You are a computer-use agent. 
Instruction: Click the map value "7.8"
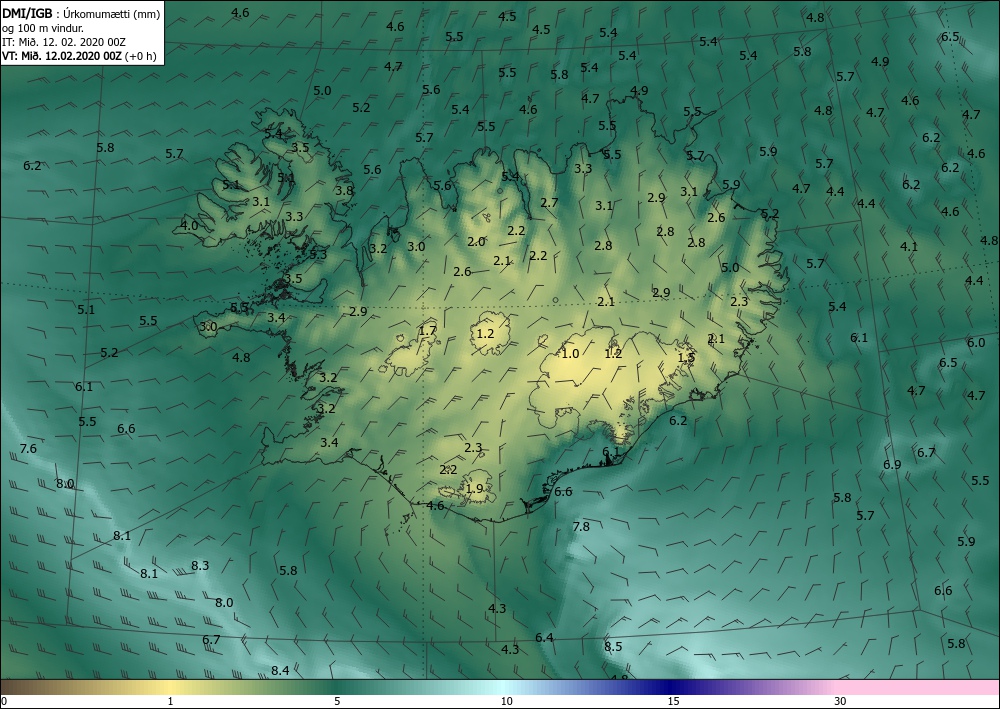(581, 527)
